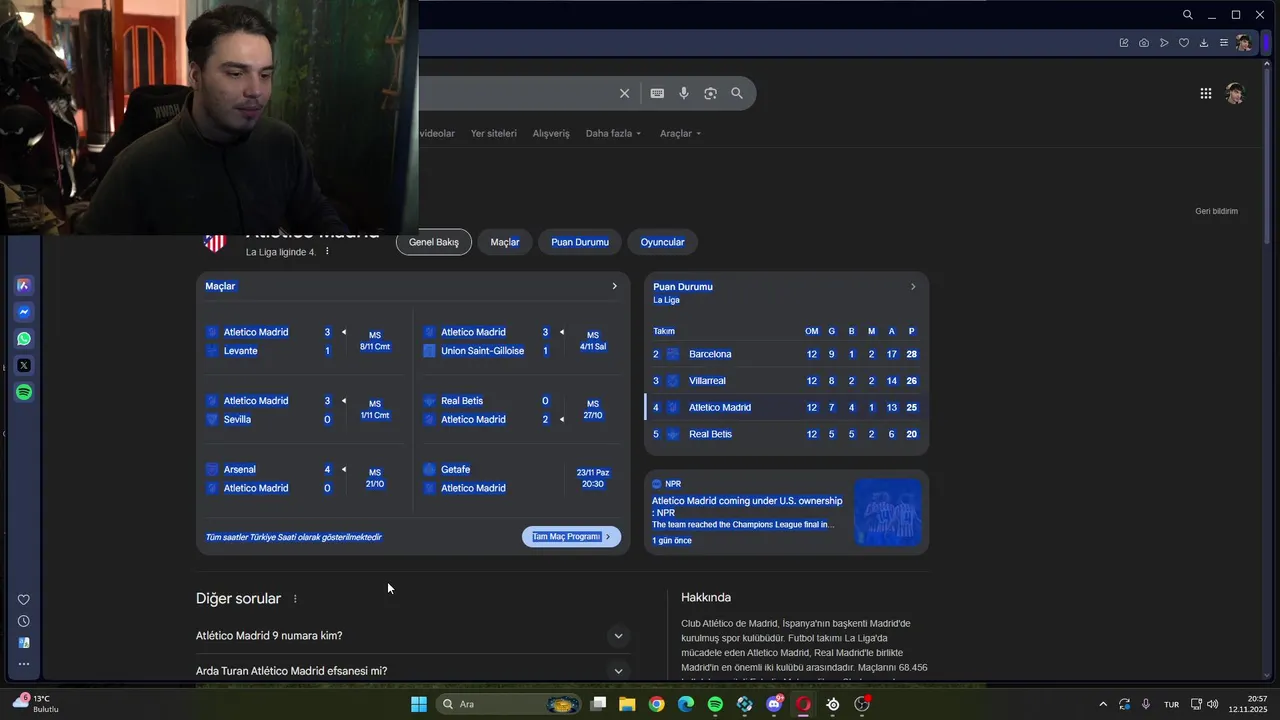
Task: Click the Opera tab search magnifier
Action: click(1187, 15)
